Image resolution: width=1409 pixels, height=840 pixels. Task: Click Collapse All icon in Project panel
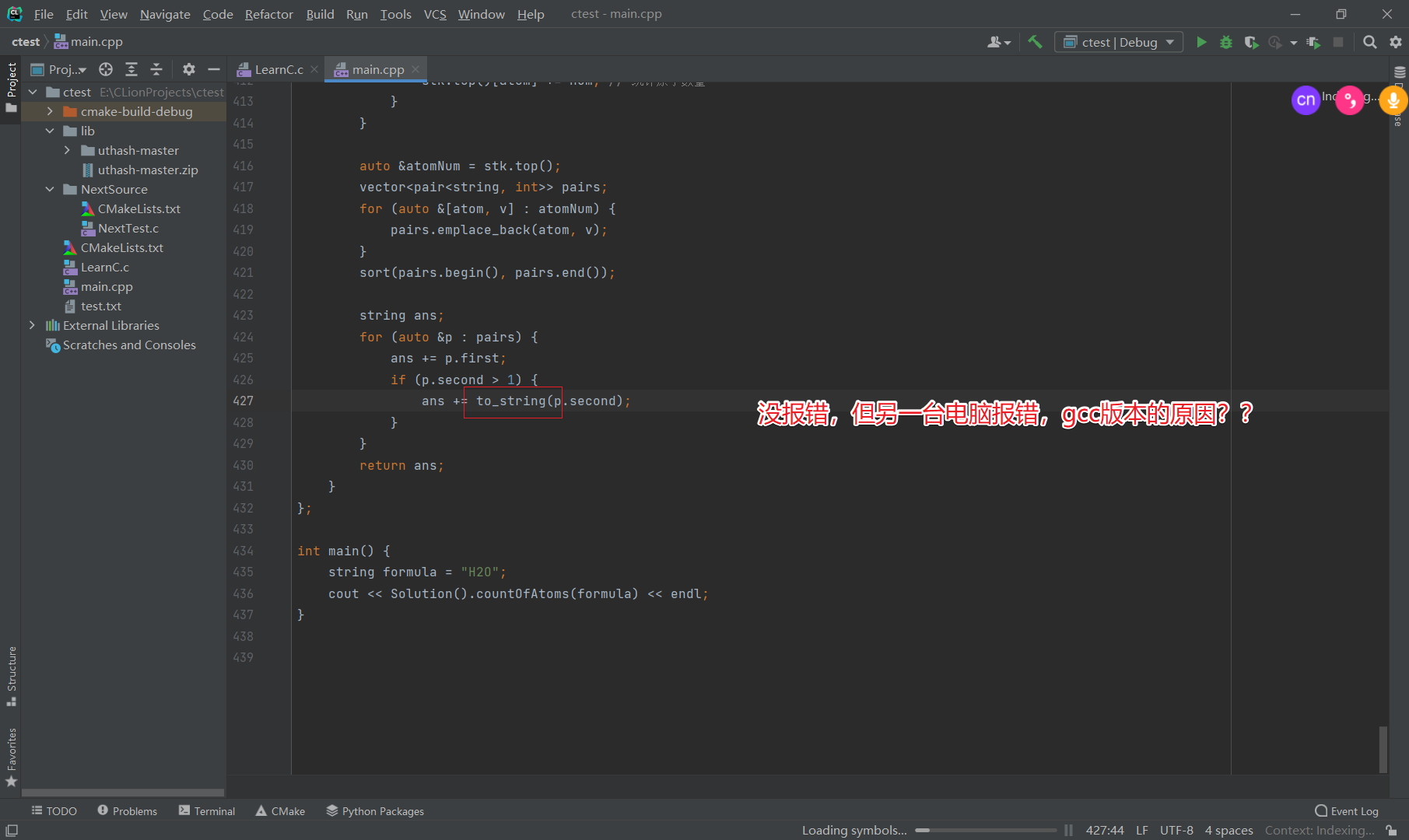(156, 69)
